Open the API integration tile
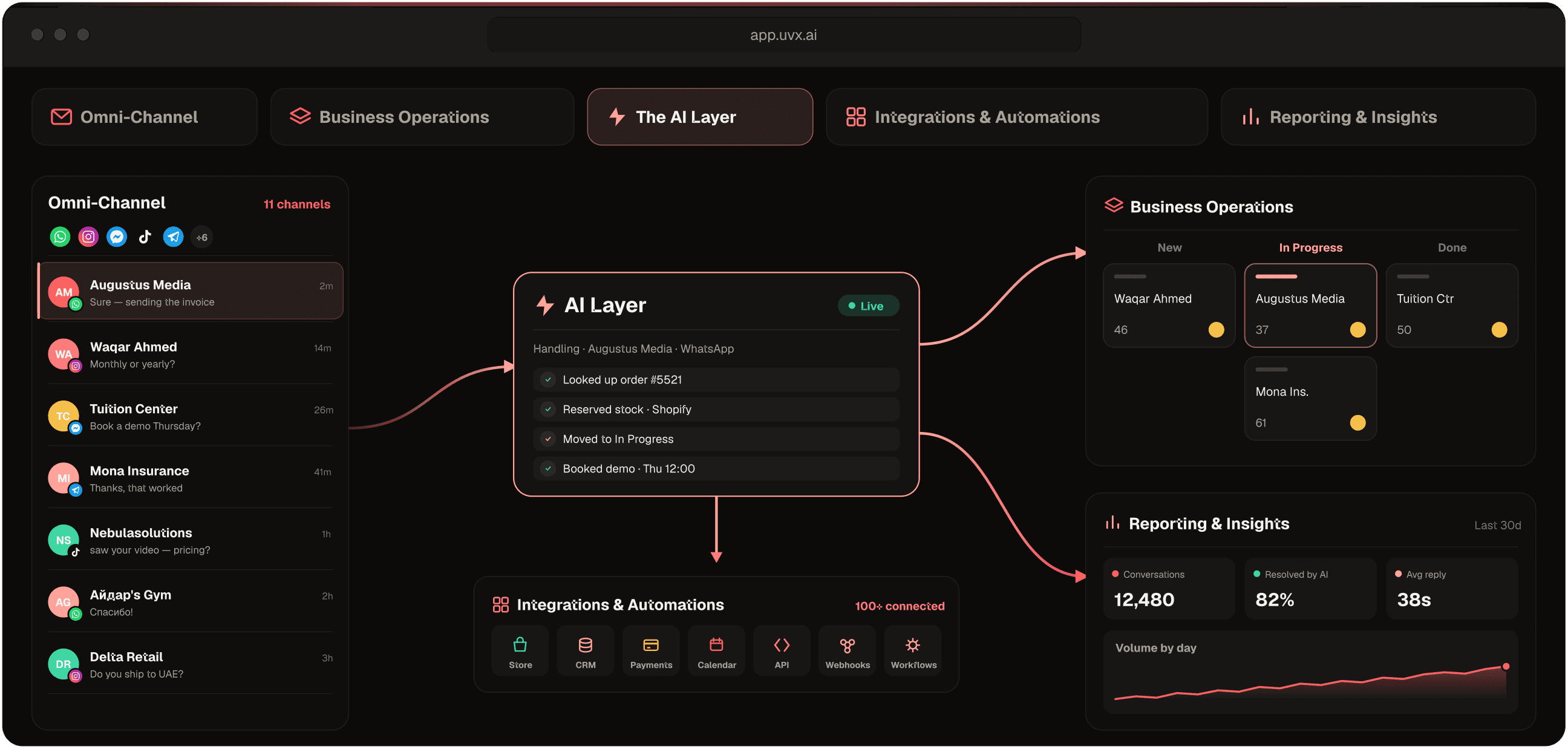Viewport: 1568px width, 749px height. point(782,652)
